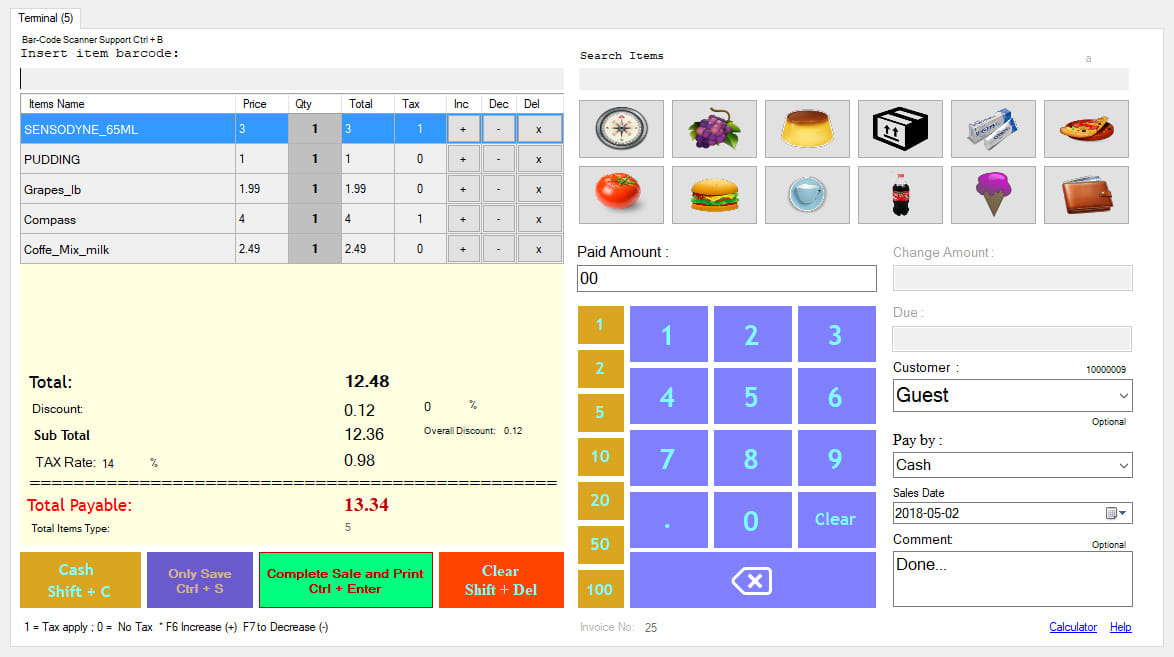The width and height of the screenshot is (1174, 657).
Task: Tap keypad digit 5
Action: click(752, 396)
